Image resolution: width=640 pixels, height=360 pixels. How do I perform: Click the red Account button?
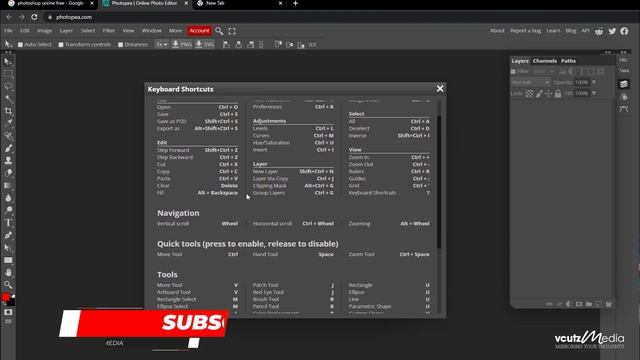point(199,31)
